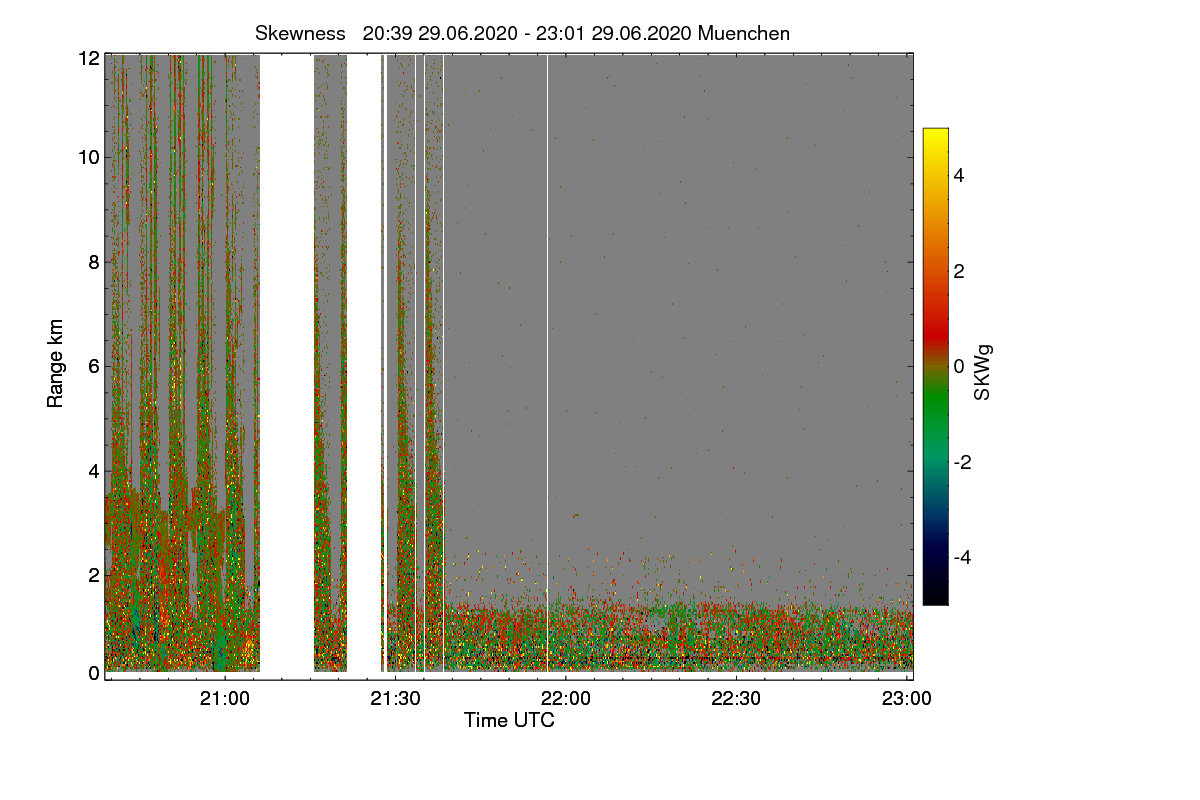Screen dimensions: 1200x800
Task: Click the "23:00" time tick label
Action: [907, 699]
